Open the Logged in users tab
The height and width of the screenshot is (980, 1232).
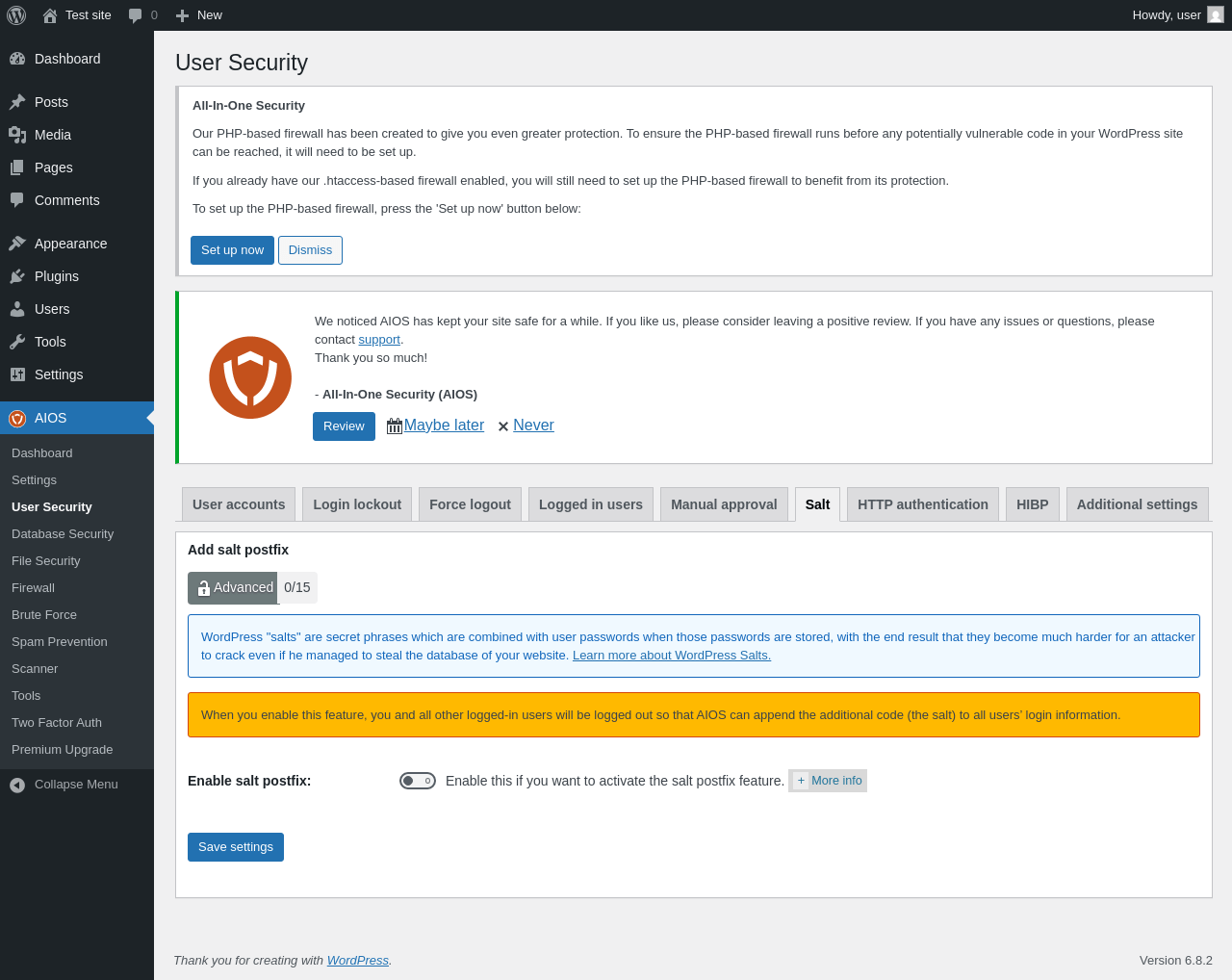click(591, 504)
